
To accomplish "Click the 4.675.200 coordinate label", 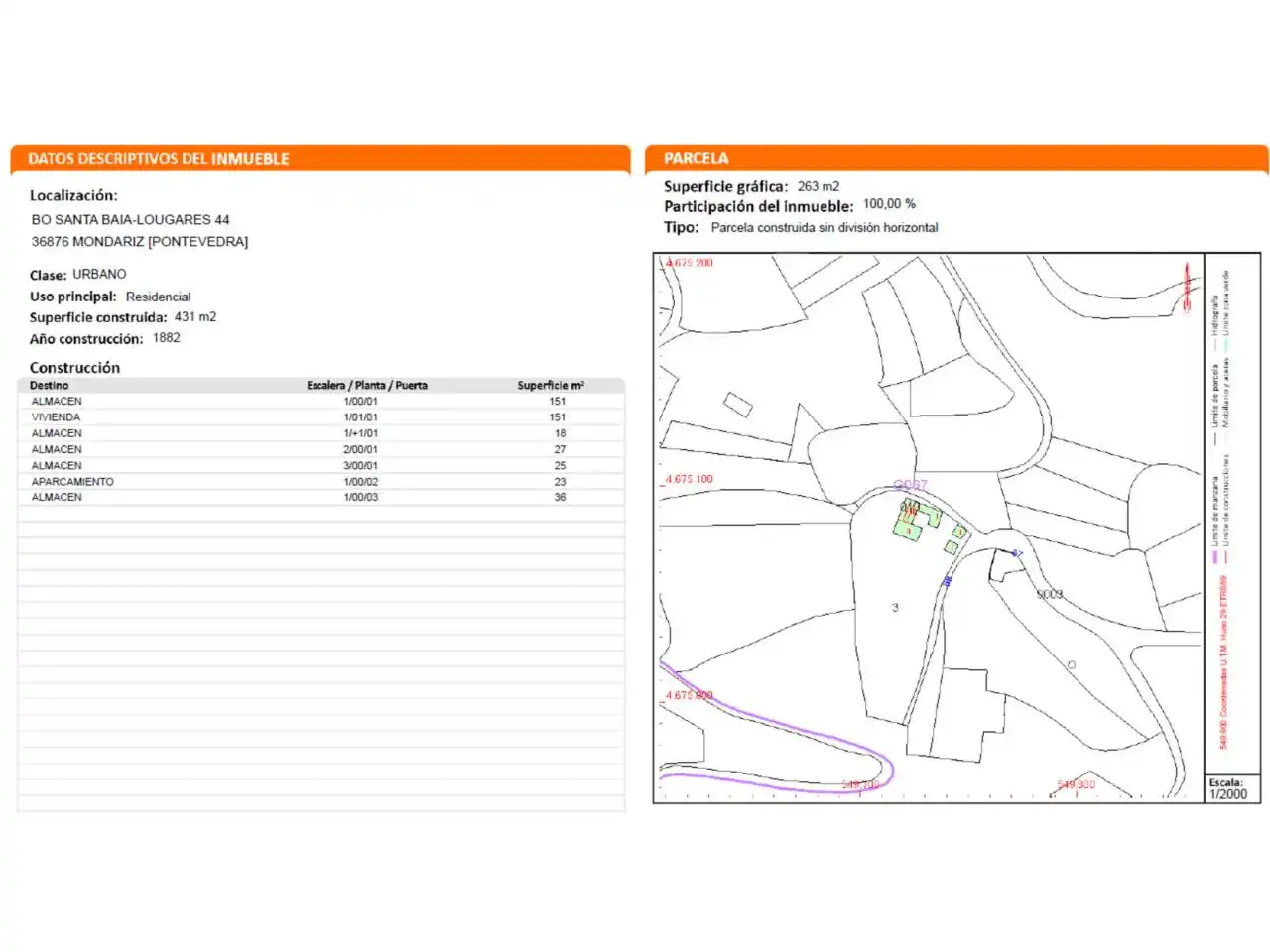I will [690, 263].
